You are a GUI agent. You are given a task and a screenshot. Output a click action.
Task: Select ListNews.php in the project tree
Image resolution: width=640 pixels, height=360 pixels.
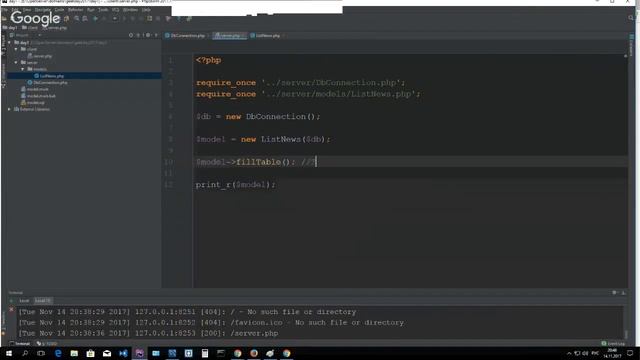(51, 76)
